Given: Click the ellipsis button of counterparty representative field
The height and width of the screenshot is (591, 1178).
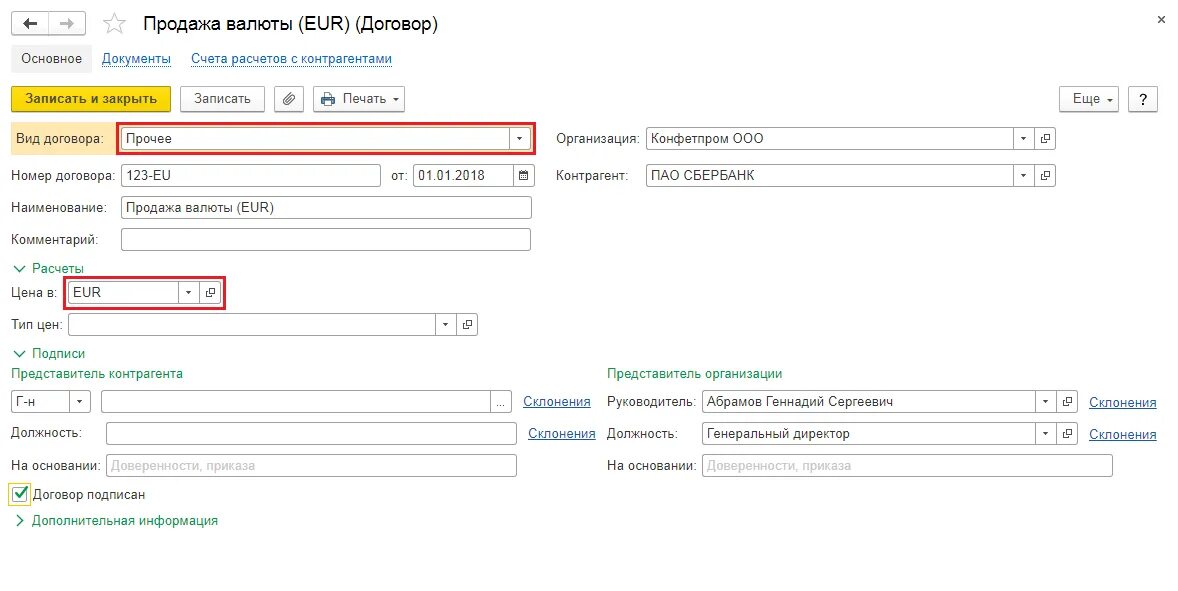Looking at the screenshot, I should (x=501, y=402).
